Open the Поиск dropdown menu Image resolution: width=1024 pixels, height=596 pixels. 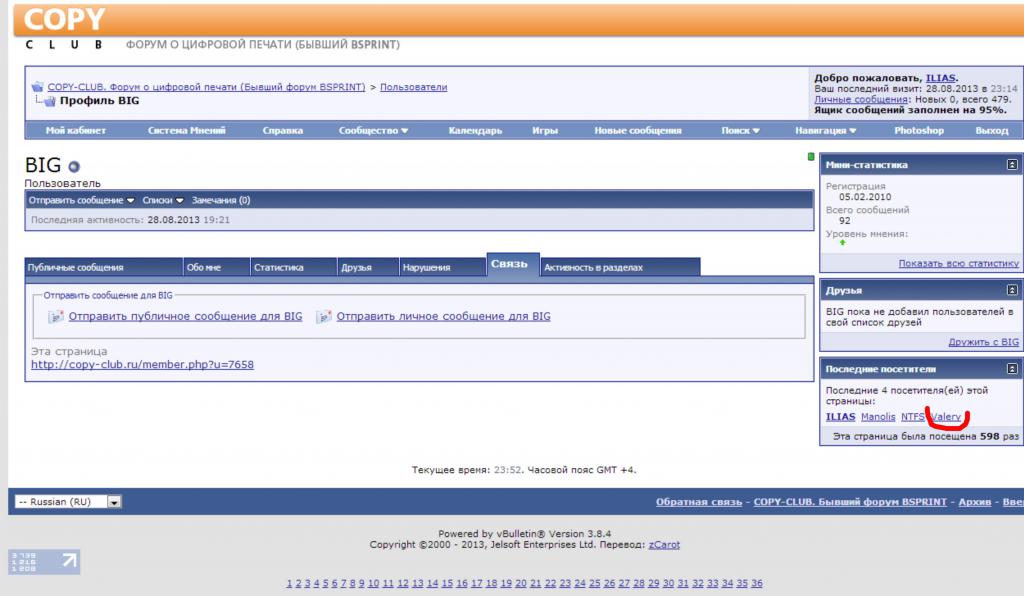tap(740, 130)
